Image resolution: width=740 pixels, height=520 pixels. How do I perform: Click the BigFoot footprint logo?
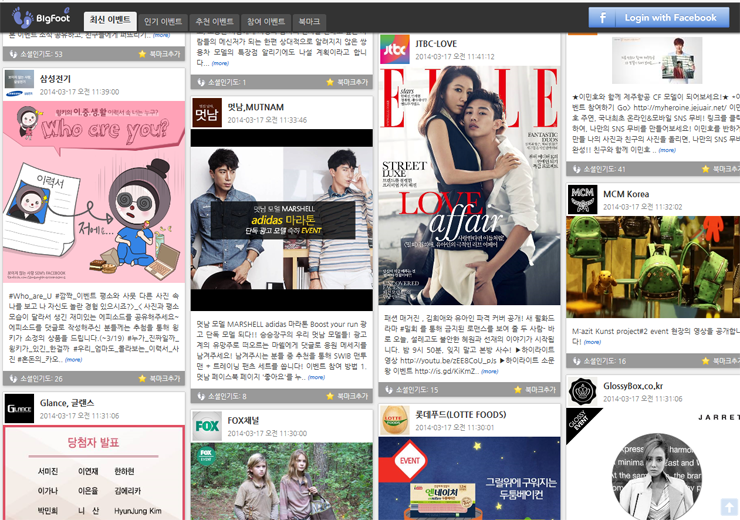tap(42, 17)
